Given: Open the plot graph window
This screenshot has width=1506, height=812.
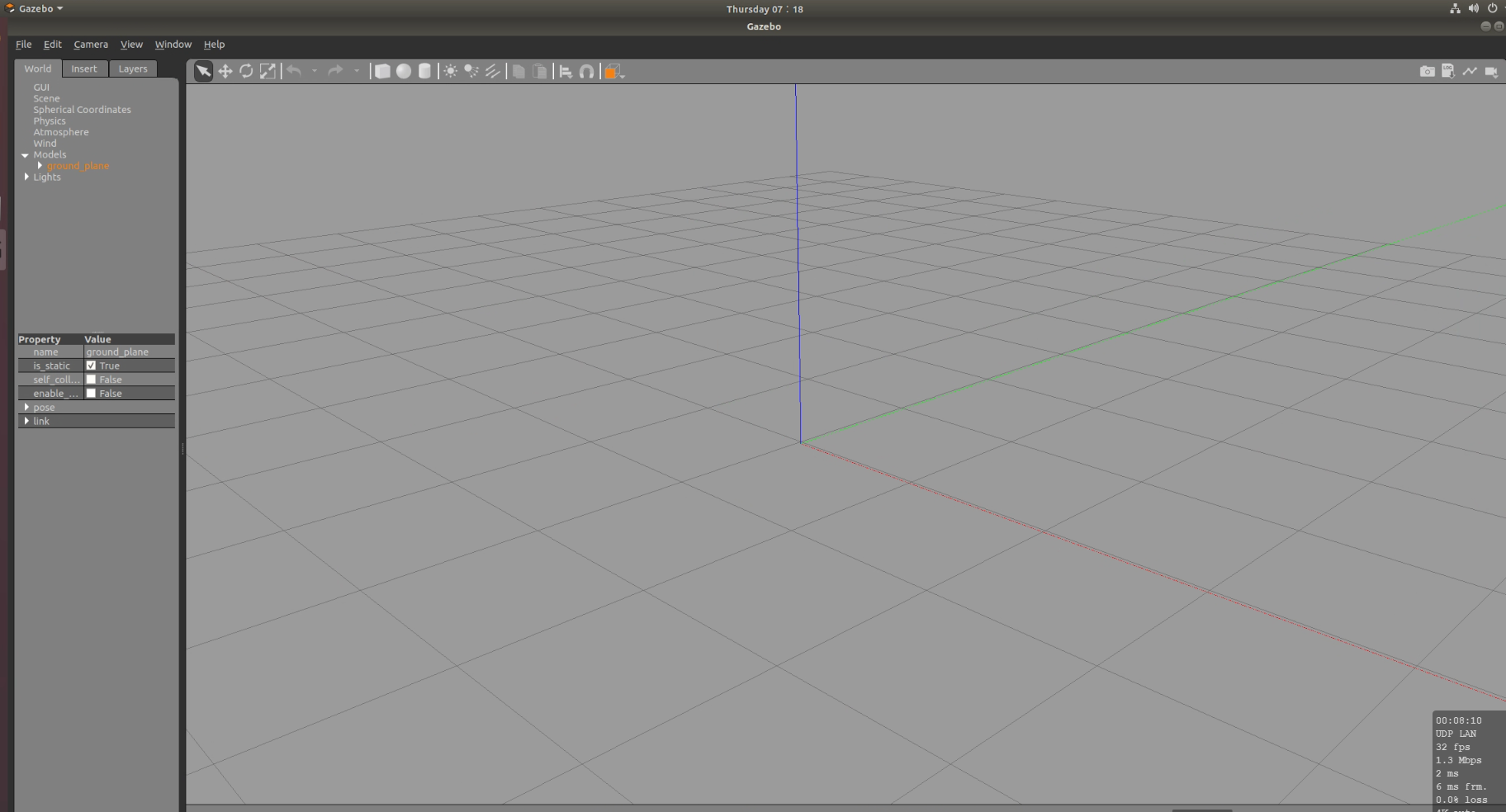Looking at the screenshot, I should pyautogui.click(x=1470, y=72).
